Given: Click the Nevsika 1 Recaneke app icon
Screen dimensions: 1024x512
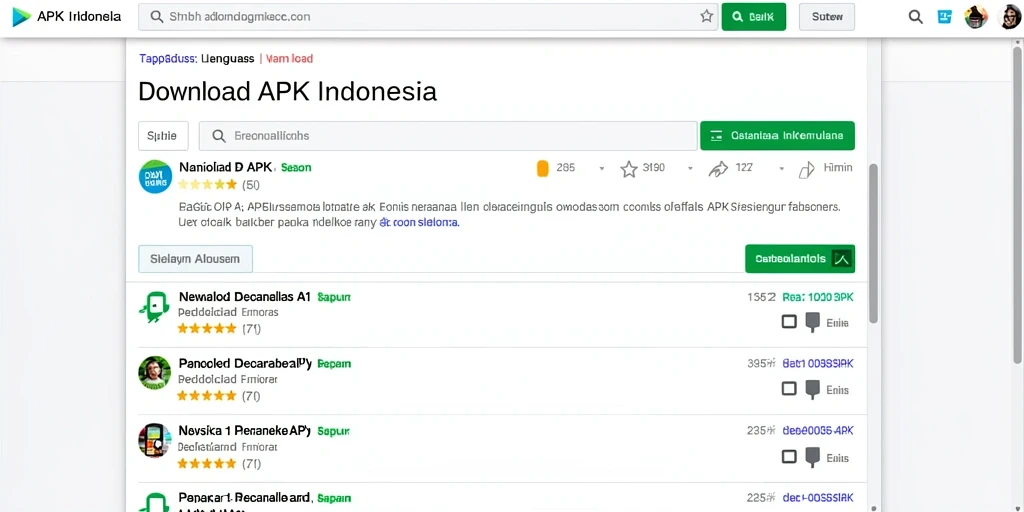Looking at the screenshot, I should [155, 440].
